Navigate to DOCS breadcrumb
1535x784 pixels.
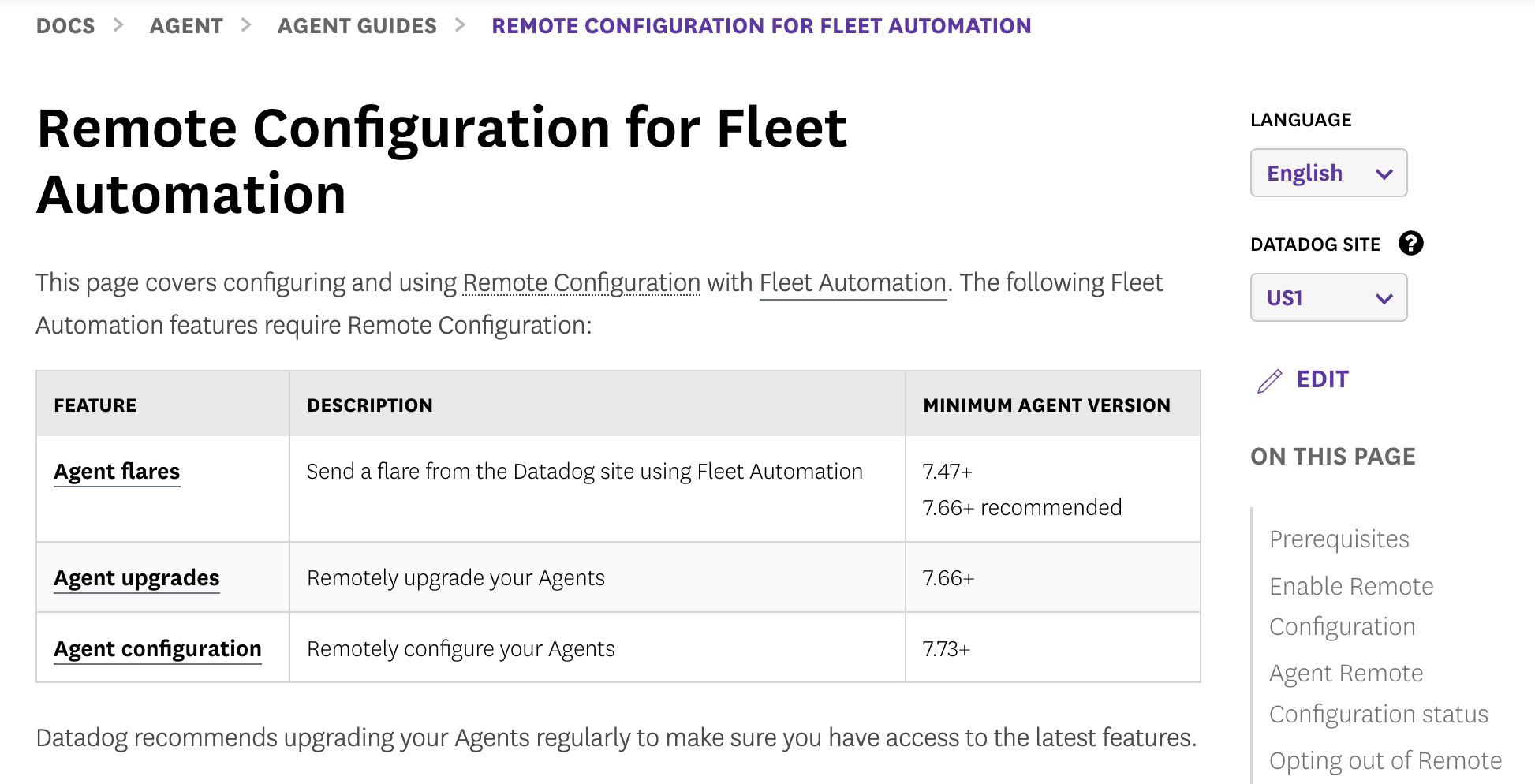tap(65, 24)
